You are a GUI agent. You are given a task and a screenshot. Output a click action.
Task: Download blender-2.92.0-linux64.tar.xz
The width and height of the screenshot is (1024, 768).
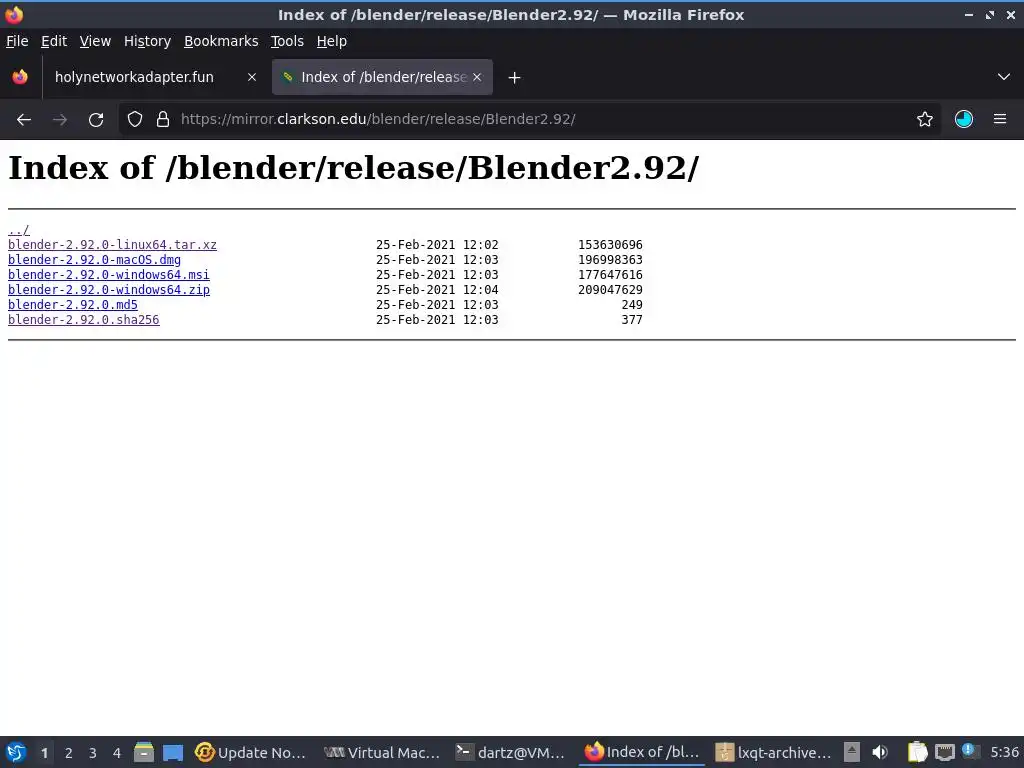pyautogui.click(x=112, y=245)
